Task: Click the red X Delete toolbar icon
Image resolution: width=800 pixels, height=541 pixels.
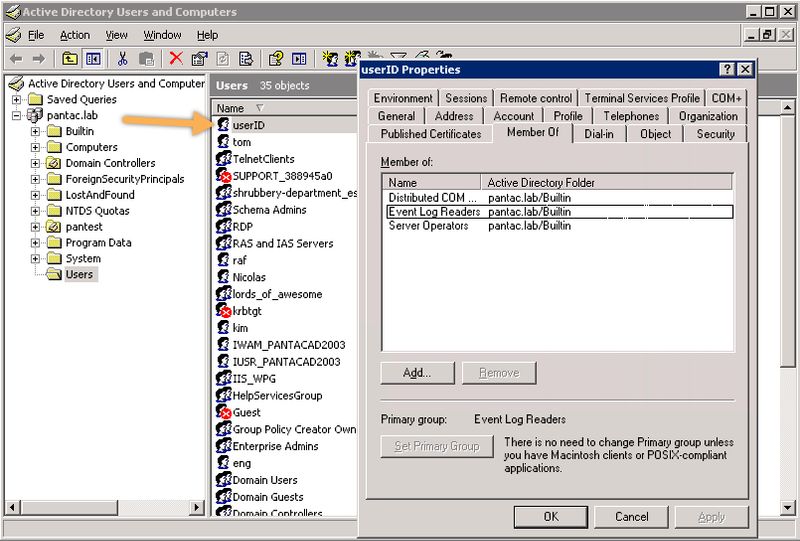Action: point(176,59)
